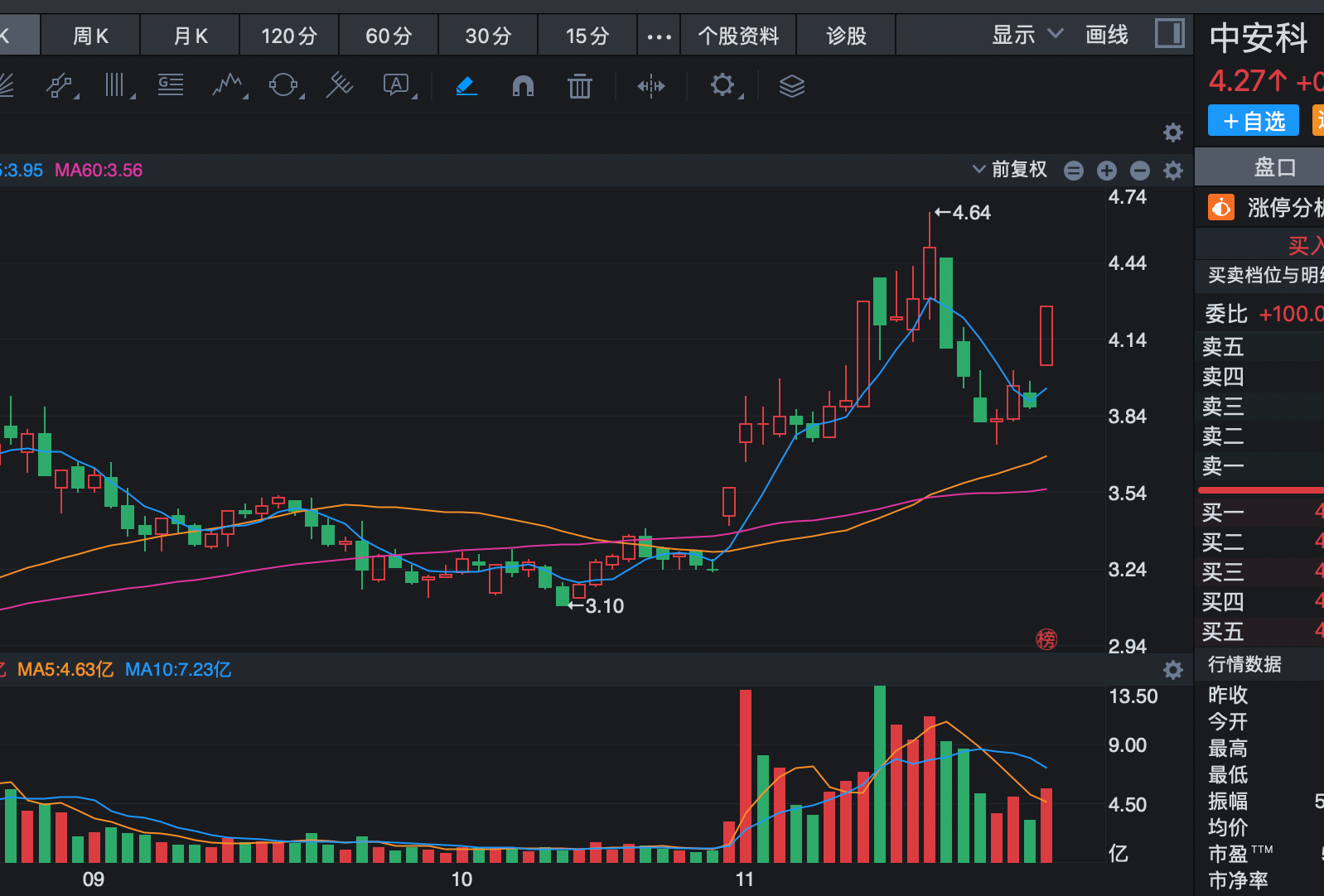This screenshot has height=896, width=1324.
Task: Open the layers stack icon
Action: pyautogui.click(x=792, y=85)
